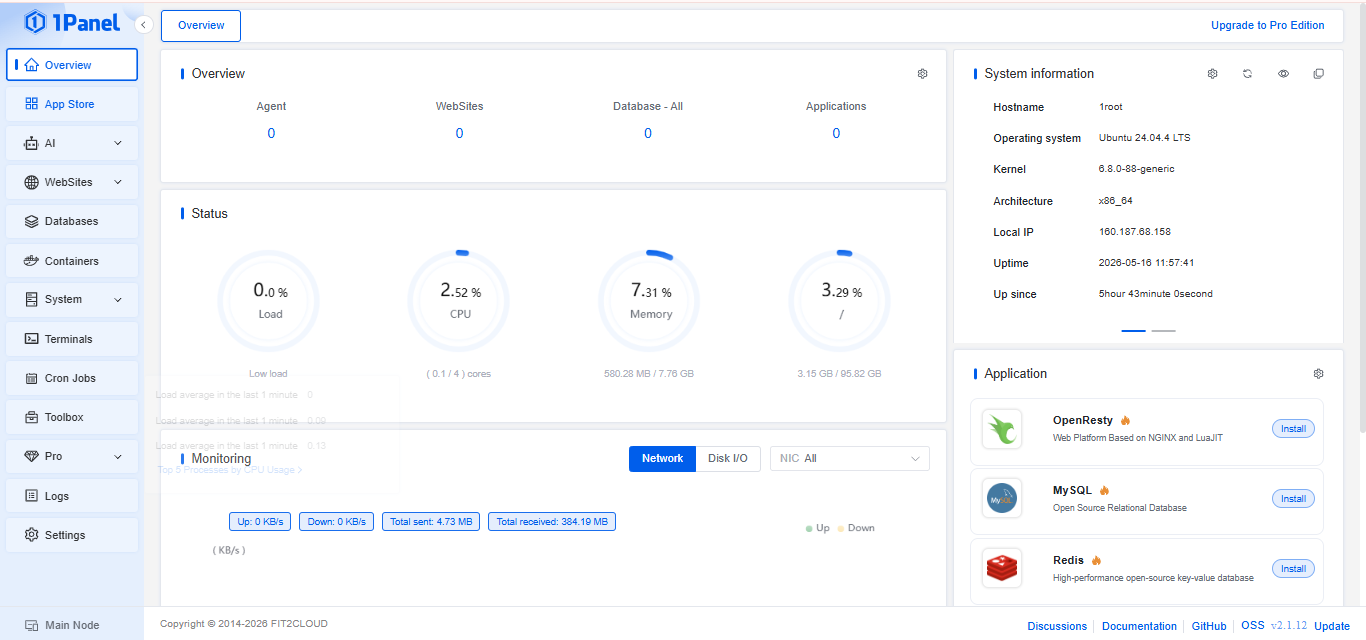The height and width of the screenshot is (640, 1366).
Task: Open Top 5 Processes by CPU Usage
Action: coord(230,469)
